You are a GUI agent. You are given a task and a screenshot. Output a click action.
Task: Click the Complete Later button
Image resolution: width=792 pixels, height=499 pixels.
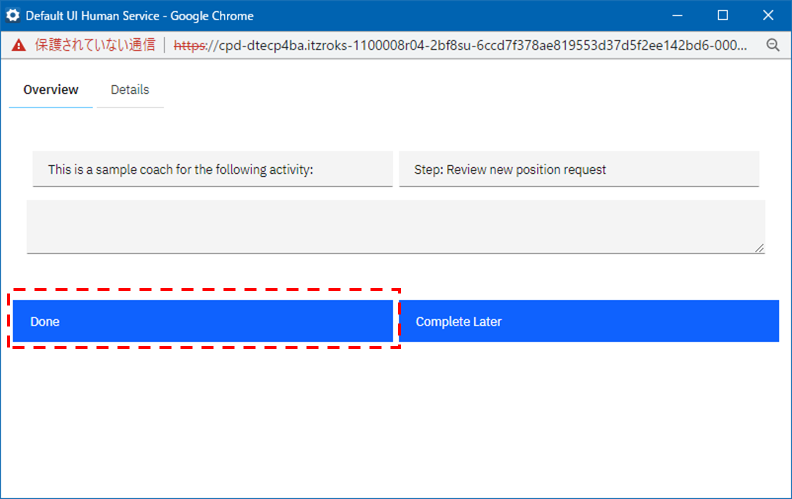pos(589,321)
